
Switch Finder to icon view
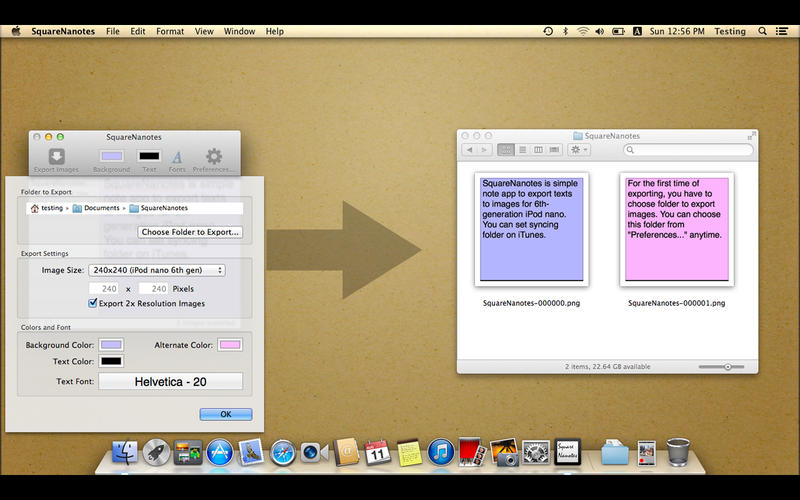(x=506, y=150)
